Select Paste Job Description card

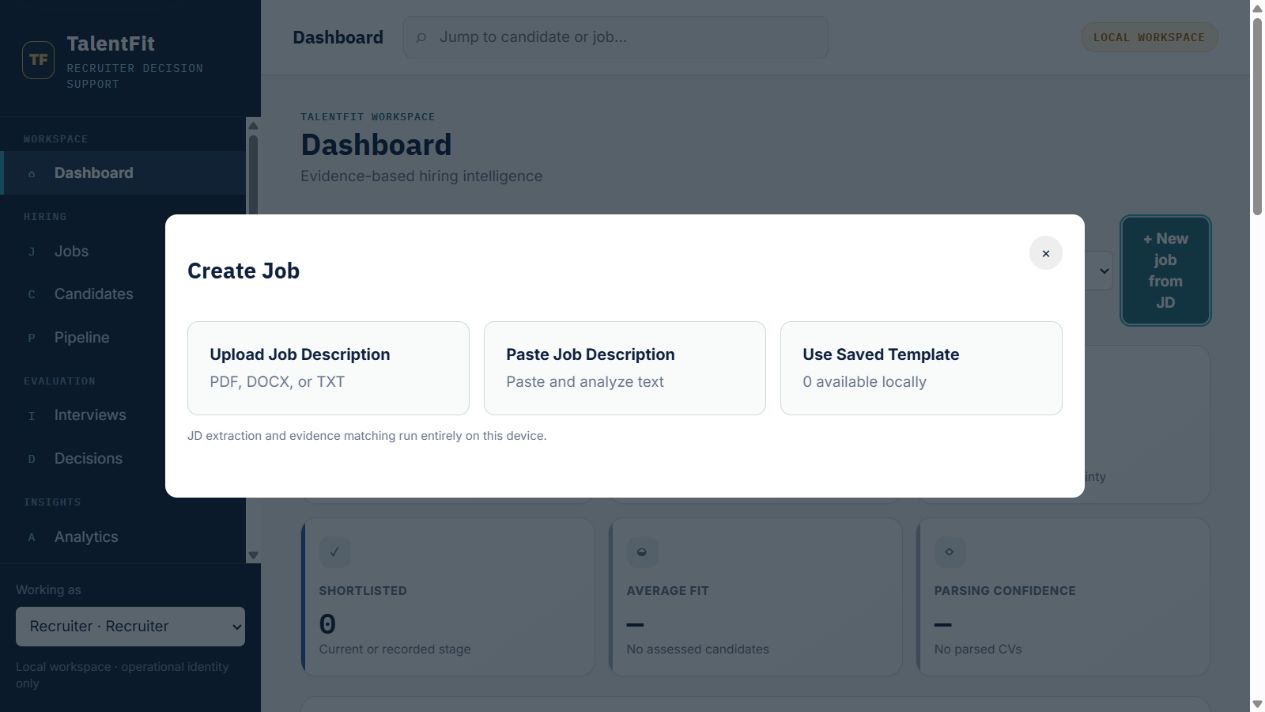pos(624,368)
